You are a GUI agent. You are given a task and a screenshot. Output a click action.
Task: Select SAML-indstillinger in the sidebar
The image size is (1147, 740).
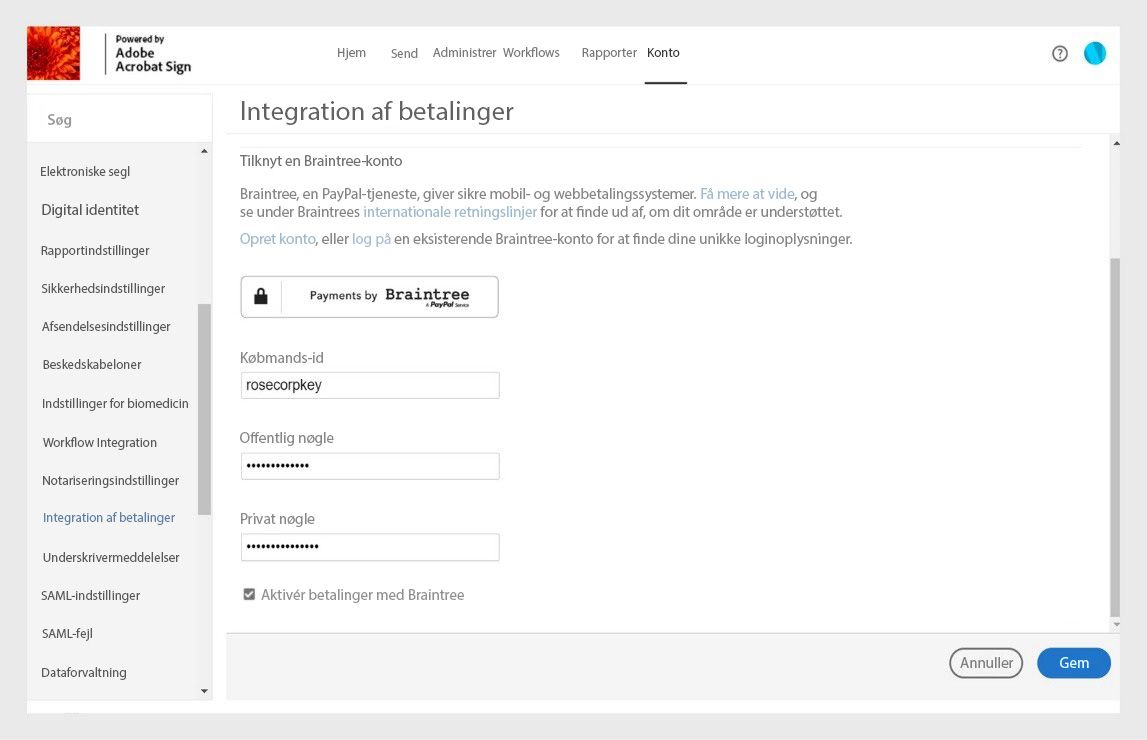tap(90, 595)
